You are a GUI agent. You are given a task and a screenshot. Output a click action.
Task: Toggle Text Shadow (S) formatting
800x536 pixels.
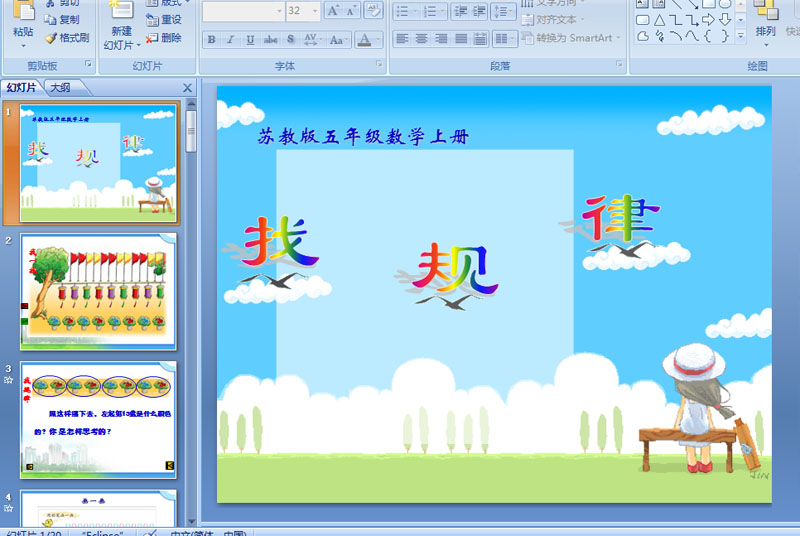coord(290,39)
